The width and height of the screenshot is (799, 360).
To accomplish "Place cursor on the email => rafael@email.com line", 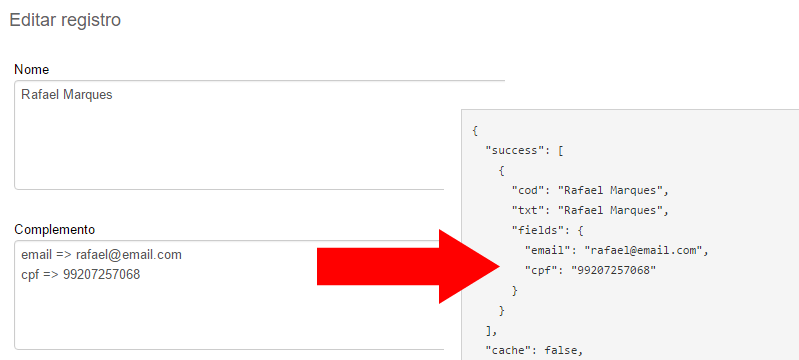I will (101, 254).
